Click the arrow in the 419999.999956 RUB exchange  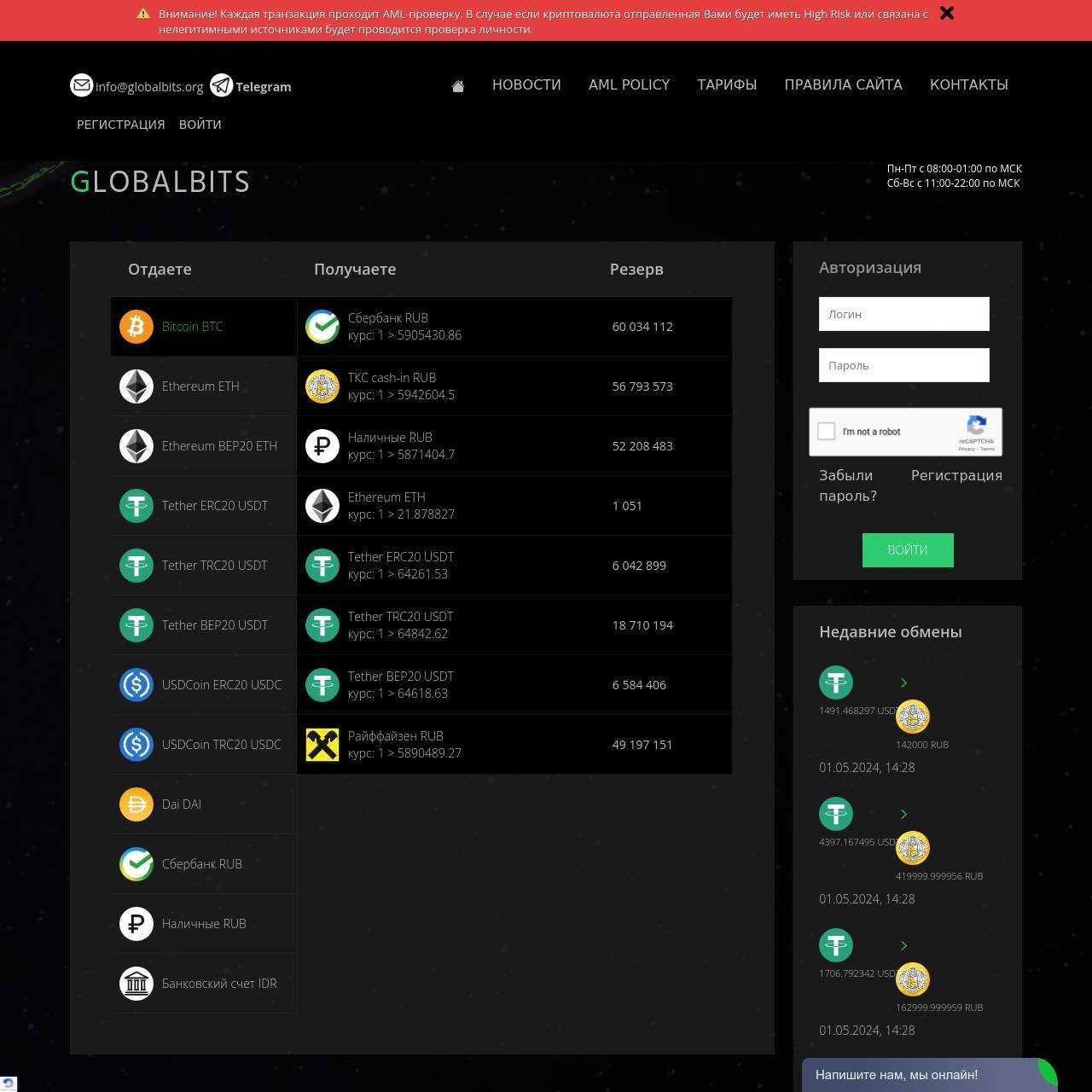pyautogui.click(x=904, y=814)
